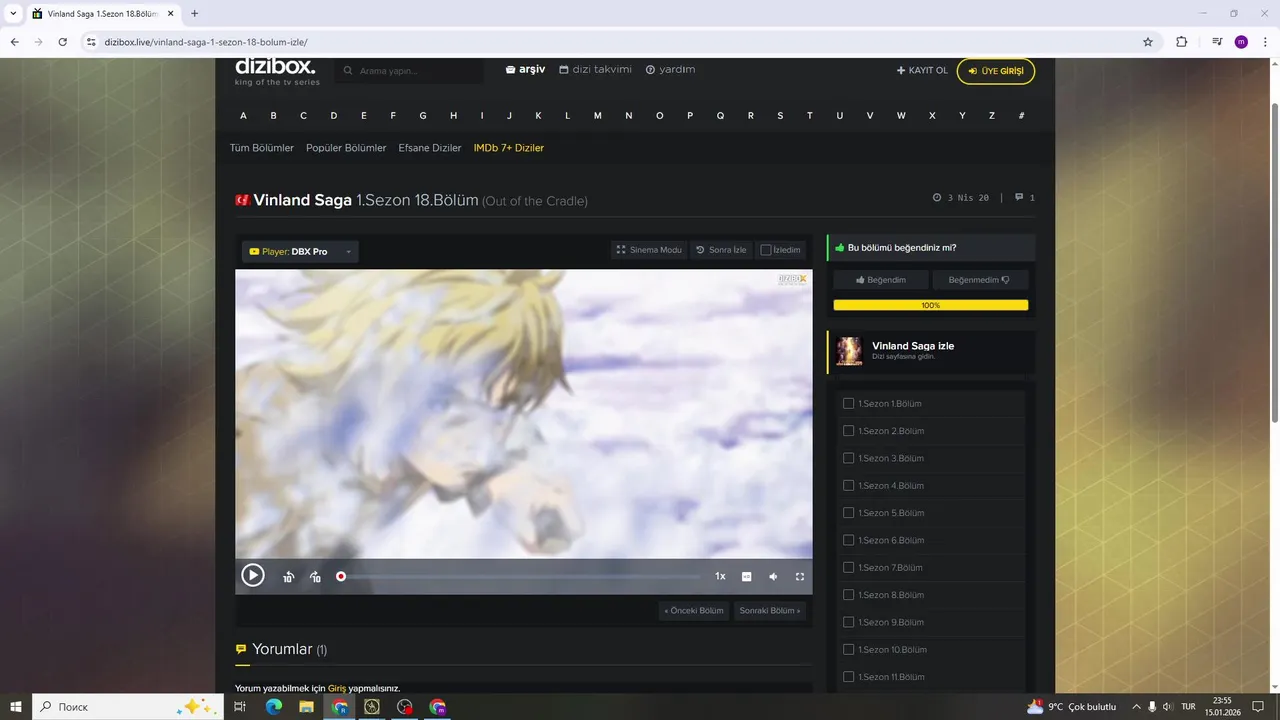The width and height of the screenshot is (1280, 720).
Task: Open the tab search dropdown arrow
Action: click(x=13, y=14)
